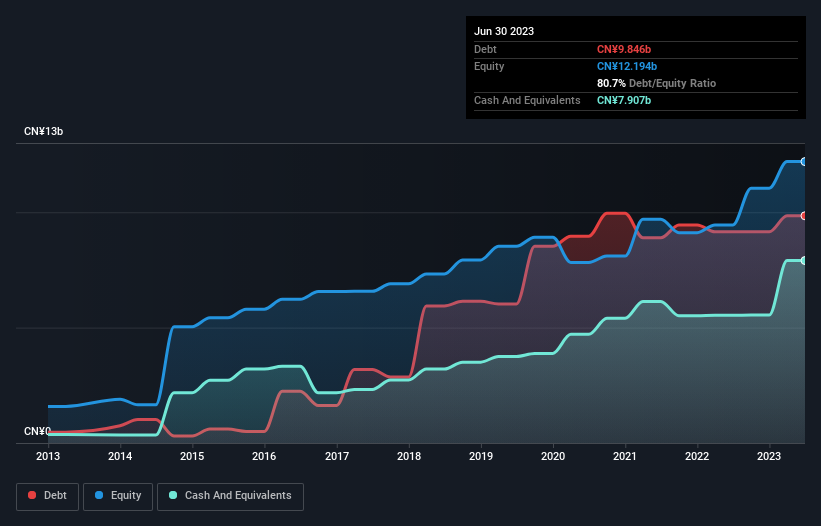Click the 2016 x-axis label
821x526 pixels.
(x=264, y=456)
